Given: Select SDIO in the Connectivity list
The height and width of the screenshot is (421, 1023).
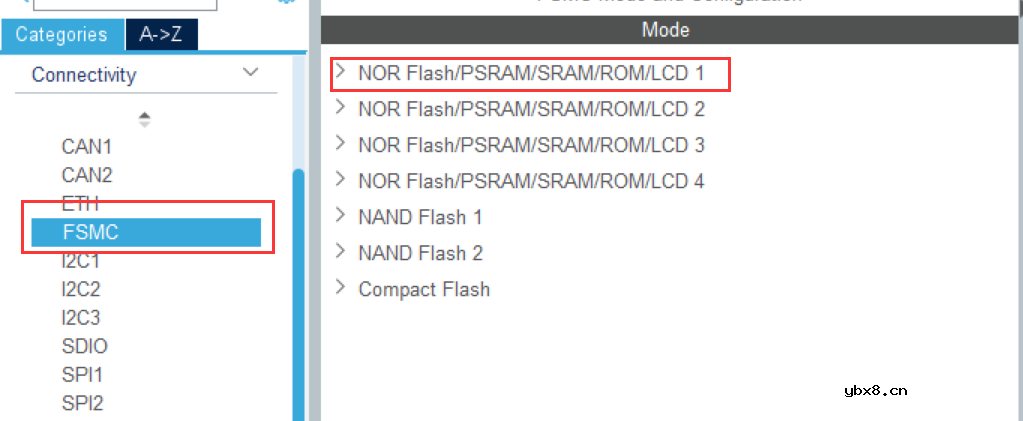Looking at the screenshot, I should 84,347.
